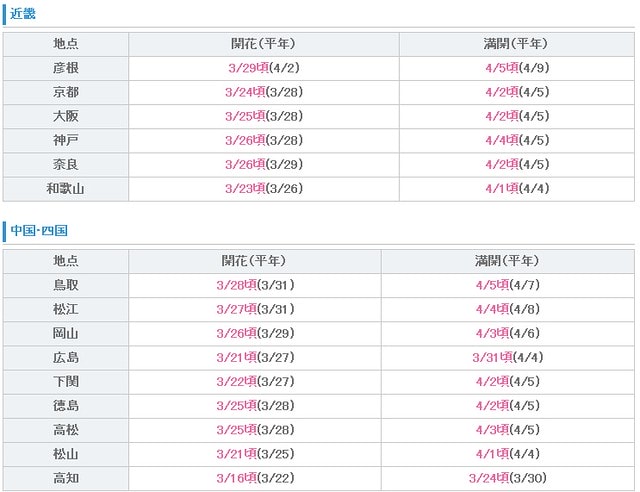Screen dimensions: 640x492
Task: Click 神戸's bloom date 3/26頃
Action: point(245,140)
